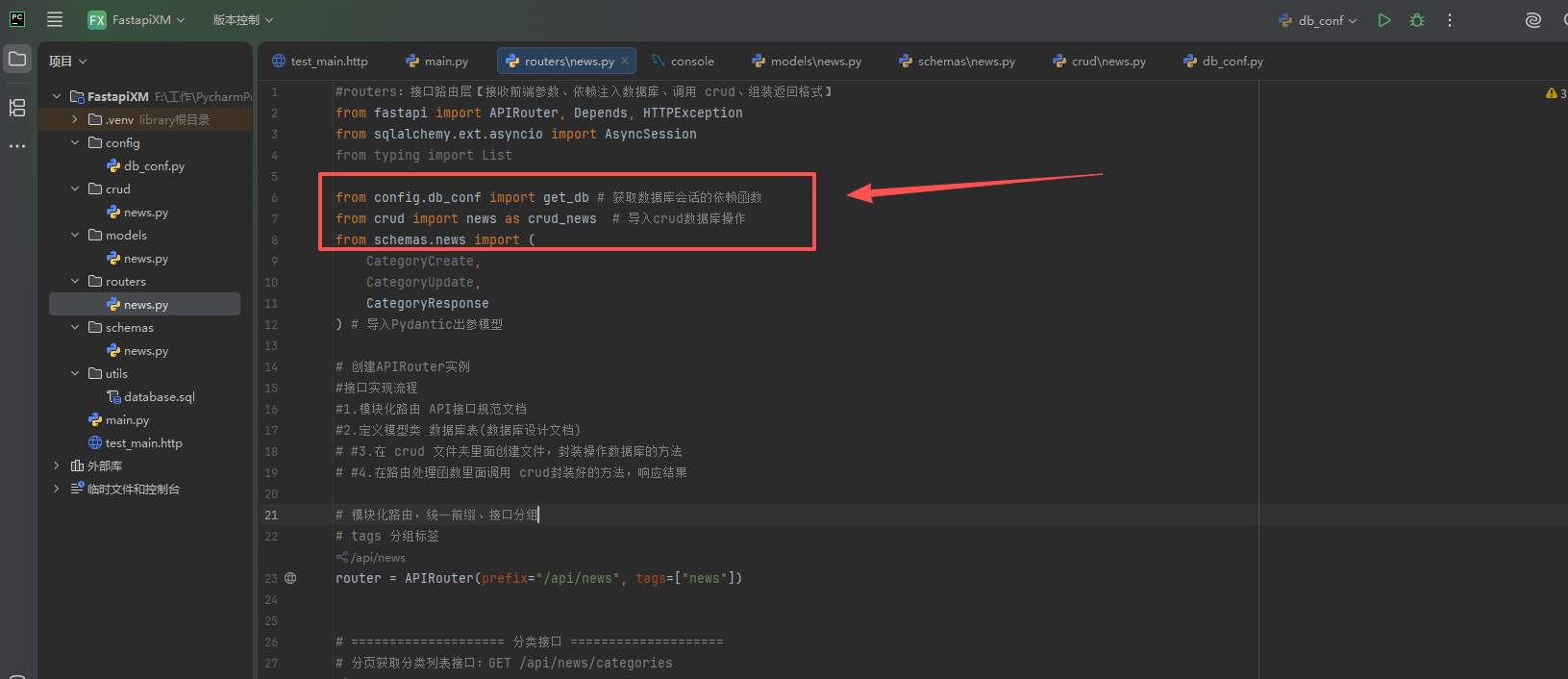Click AsyncSession in line 3 import
Viewport: 1568px width, 679px height.
click(x=651, y=134)
